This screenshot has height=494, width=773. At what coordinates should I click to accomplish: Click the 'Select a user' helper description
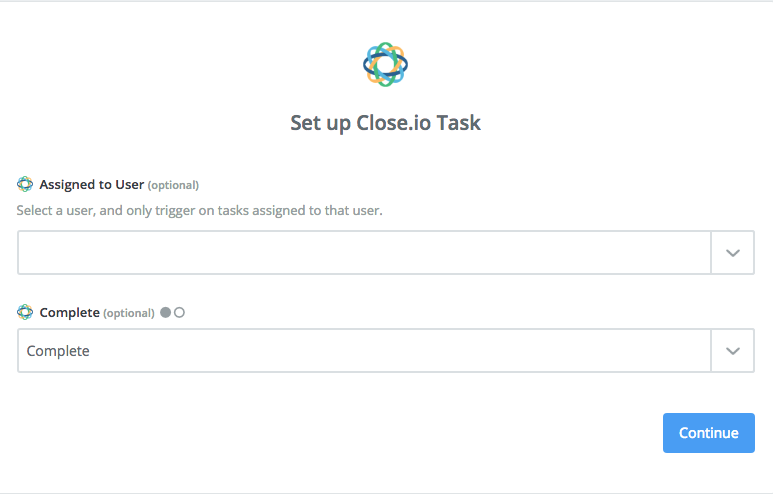[200, 211]
